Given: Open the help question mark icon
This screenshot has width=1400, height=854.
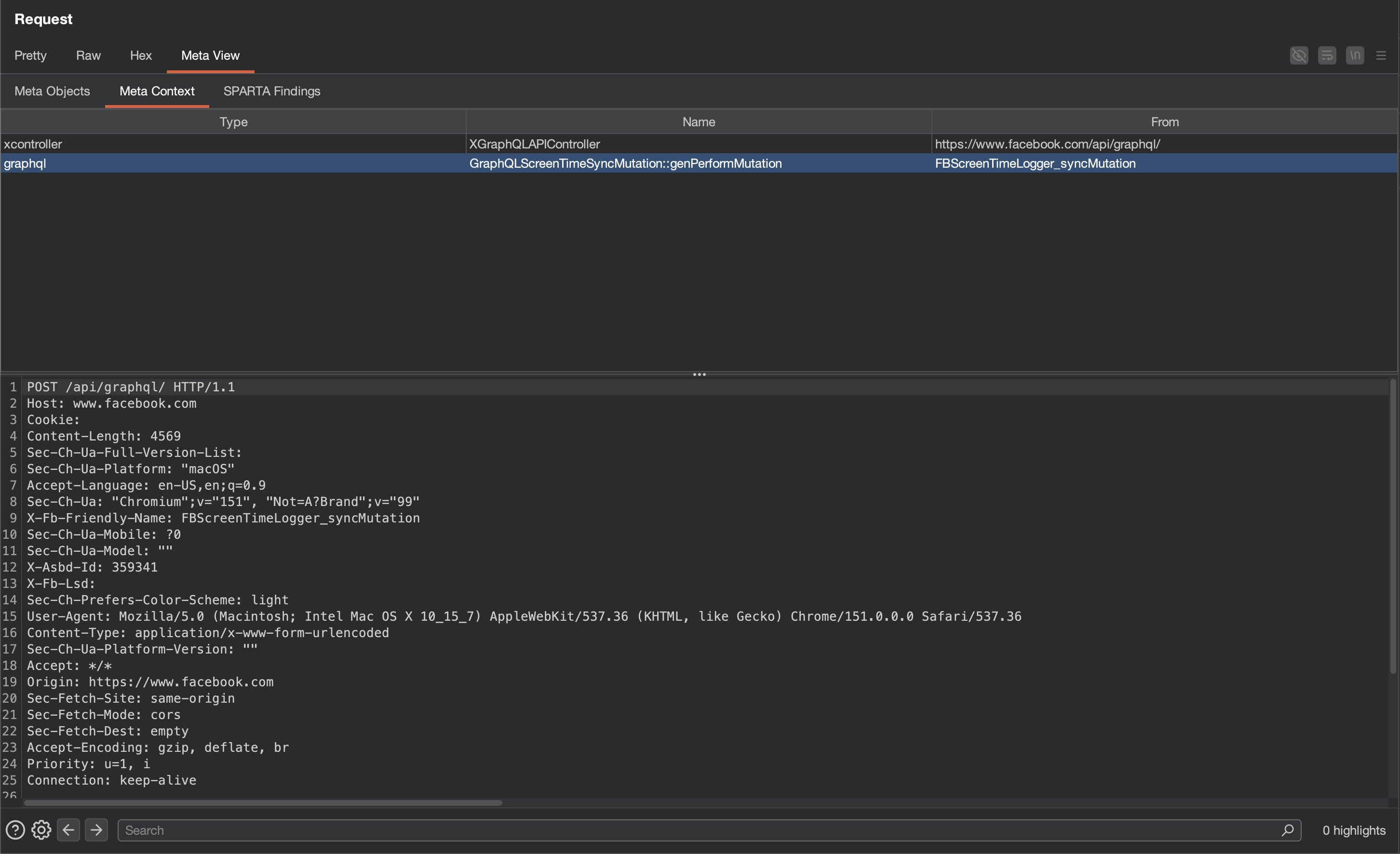Looking at the screenshot, I should click(15, 830).
